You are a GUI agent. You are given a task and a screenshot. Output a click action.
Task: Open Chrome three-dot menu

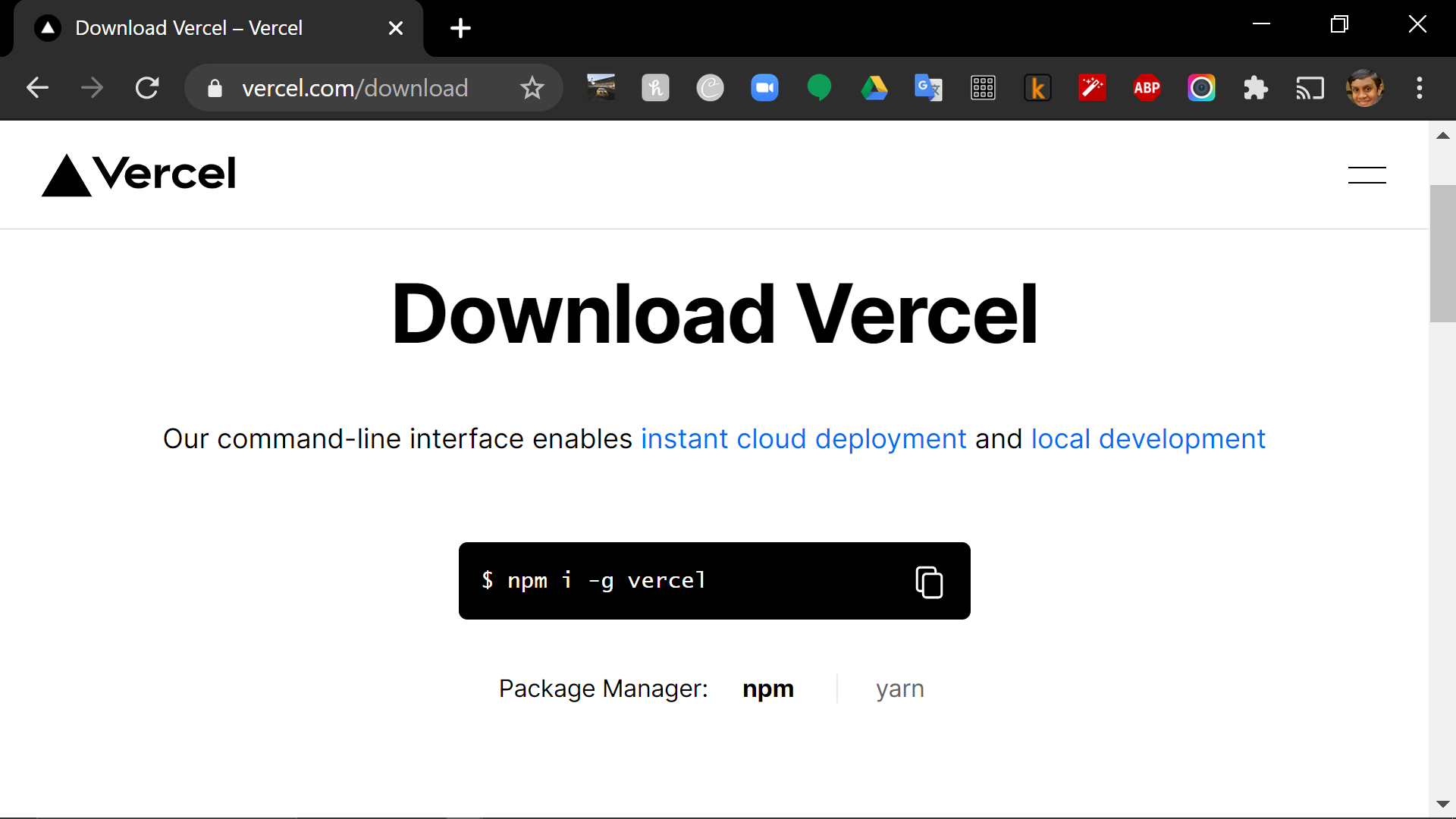pos(1420,88)
